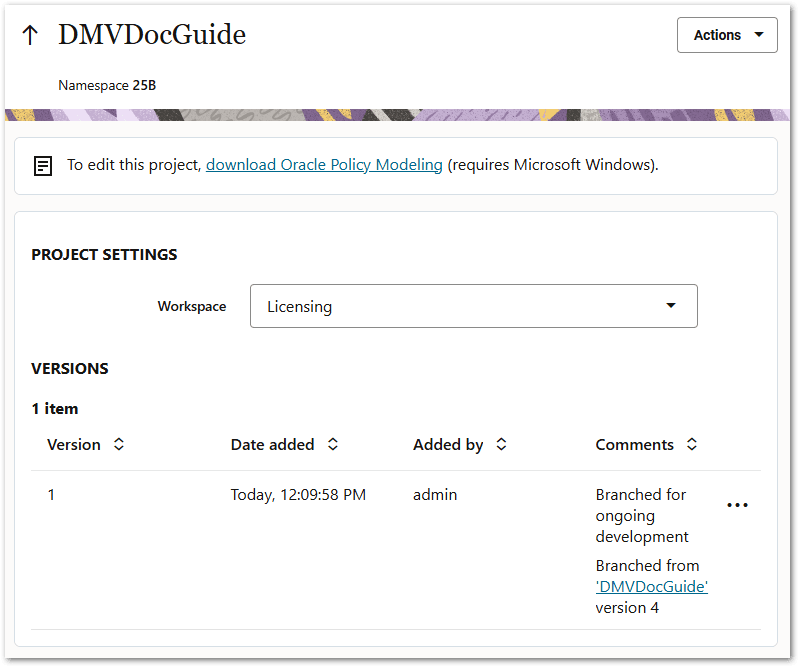Go back using the up arrow icon
Image resolution: width=799 pixels, height=667 pixels.
pyautogui.click(x=30, y=35)
